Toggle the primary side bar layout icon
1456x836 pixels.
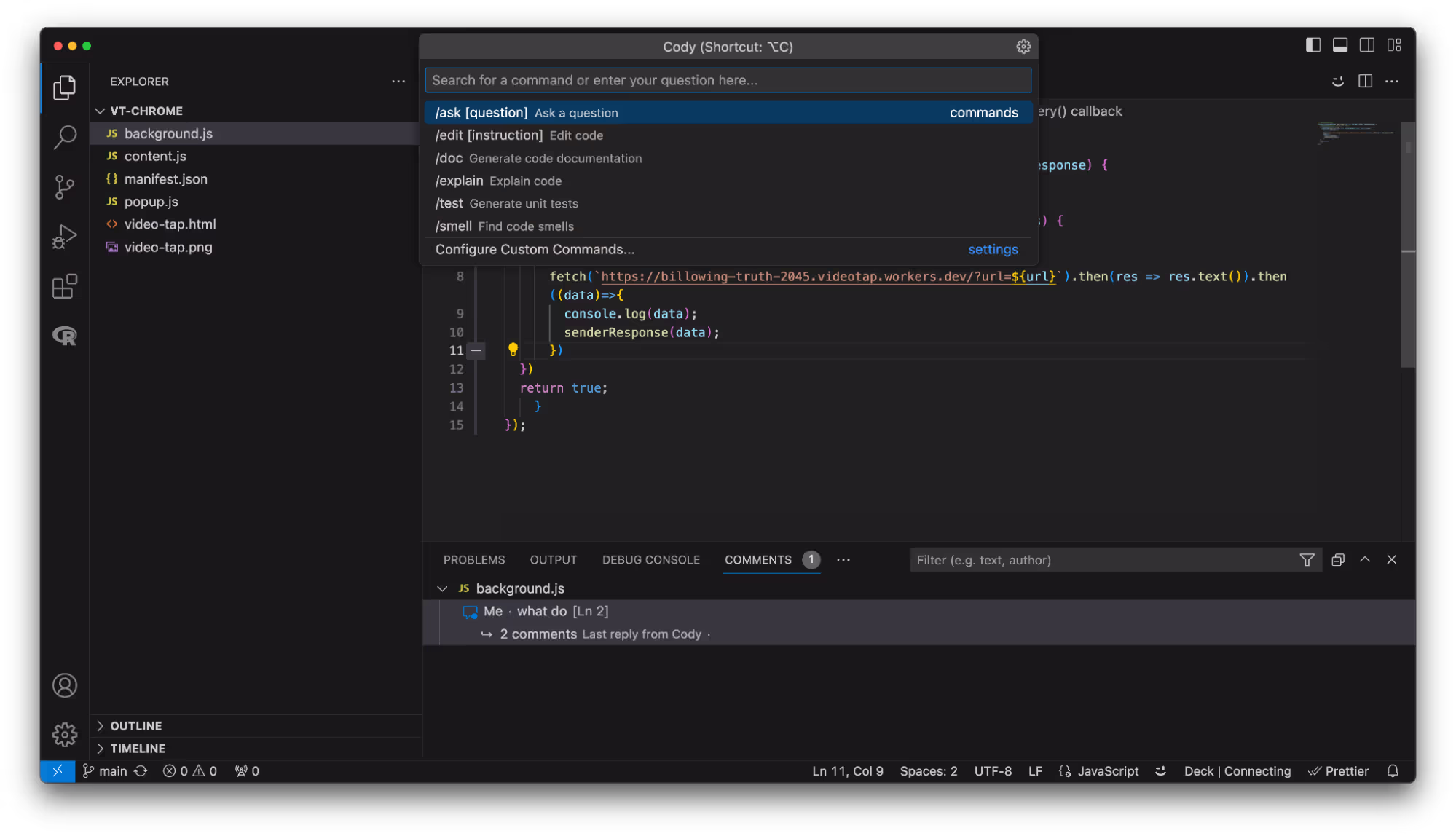pos(1313,45)
